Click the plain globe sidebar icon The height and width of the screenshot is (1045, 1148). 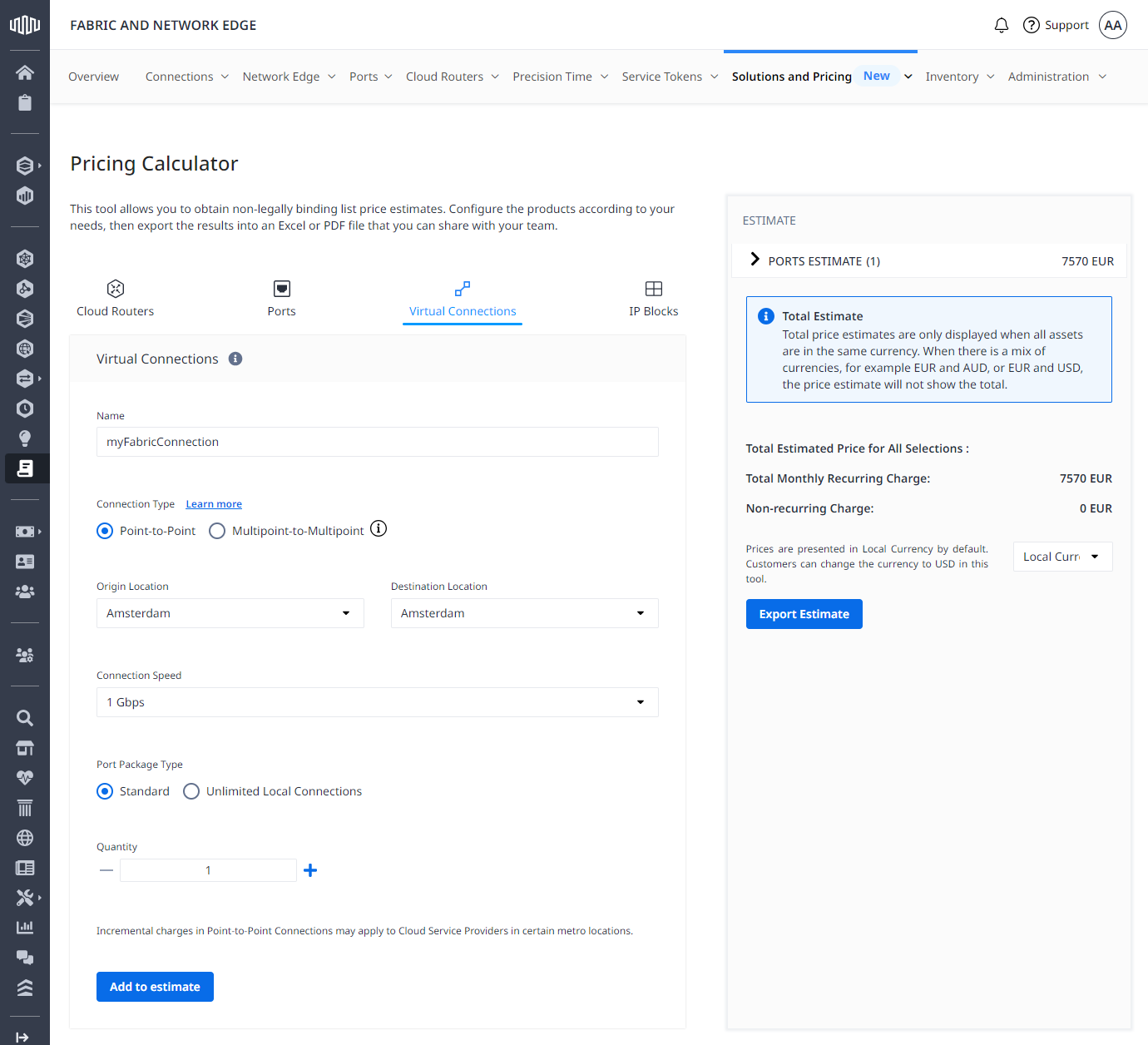coord(25,838)
